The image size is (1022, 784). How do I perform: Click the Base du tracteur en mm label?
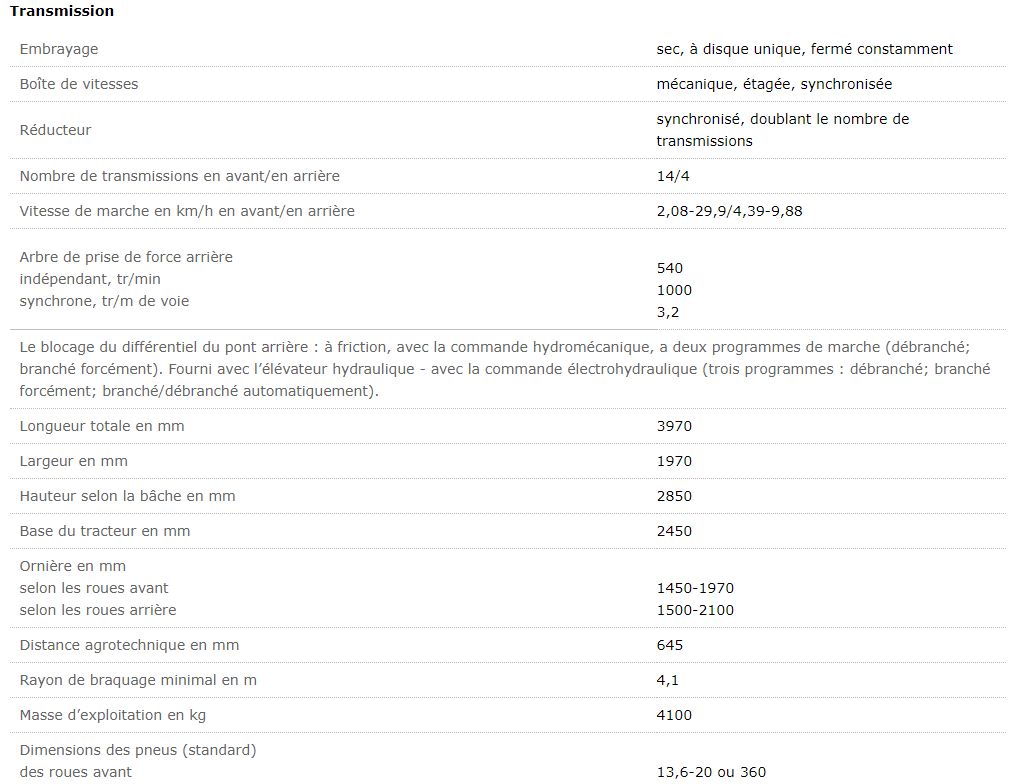(x=105, y=531)
